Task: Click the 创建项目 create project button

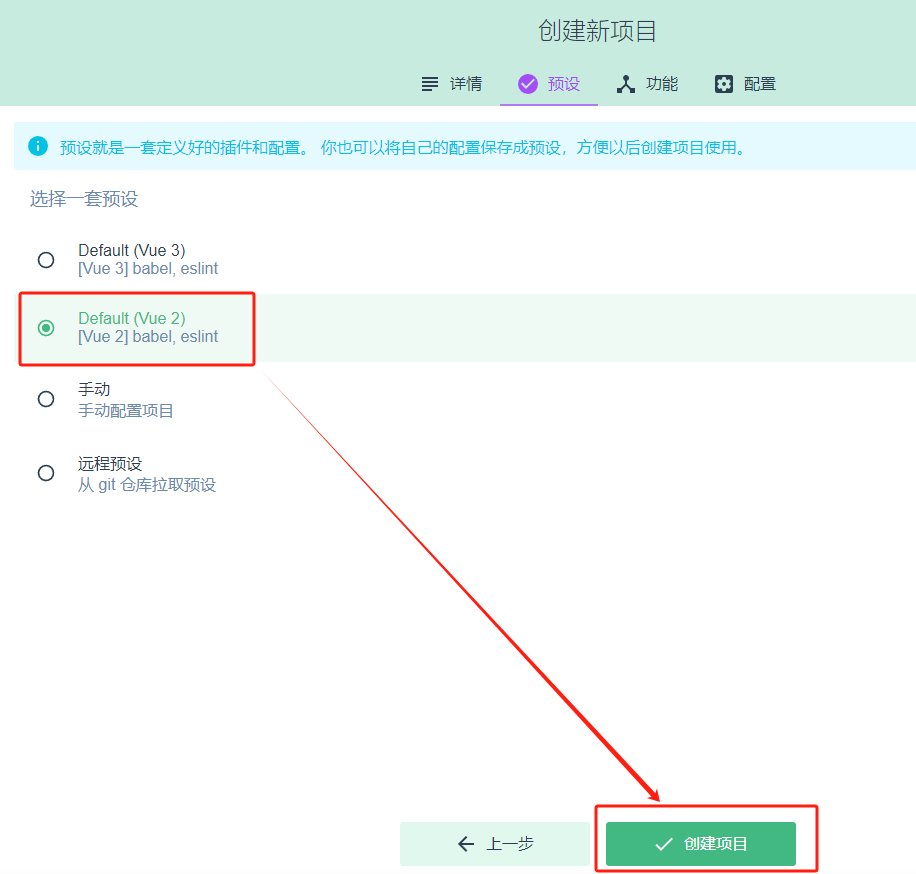Action: tap(700, 844)
